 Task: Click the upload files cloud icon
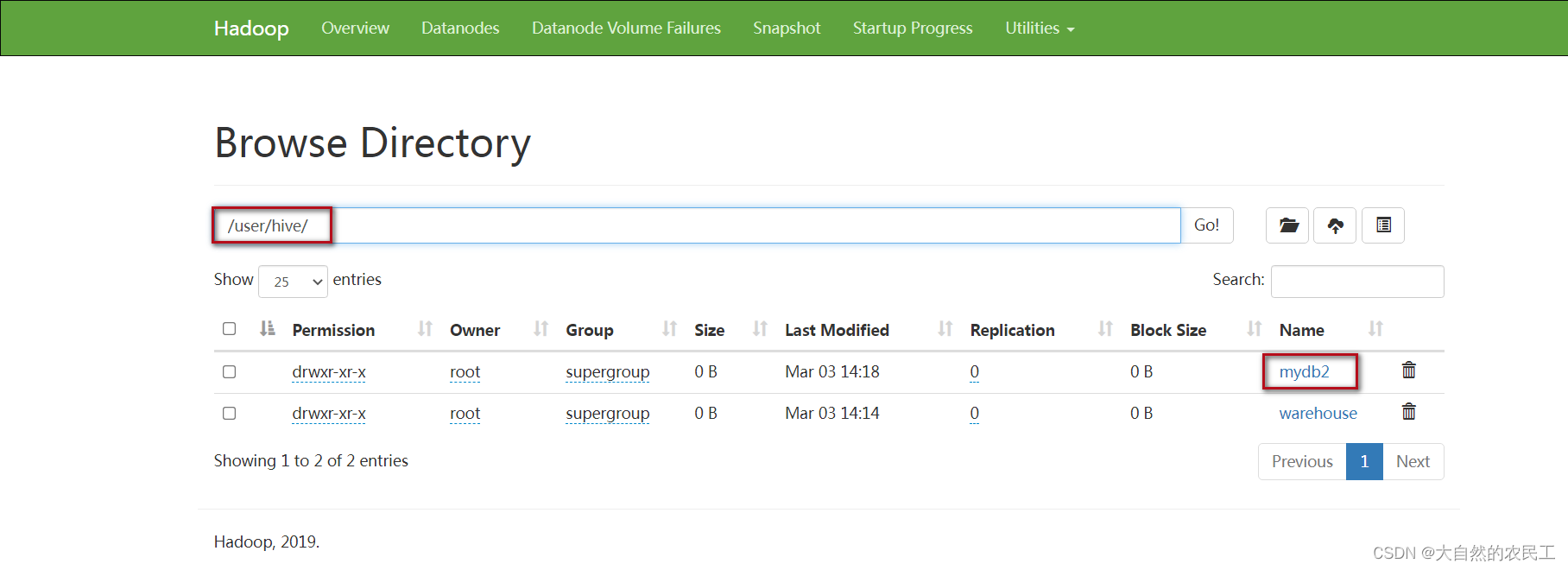[1335, 225]
